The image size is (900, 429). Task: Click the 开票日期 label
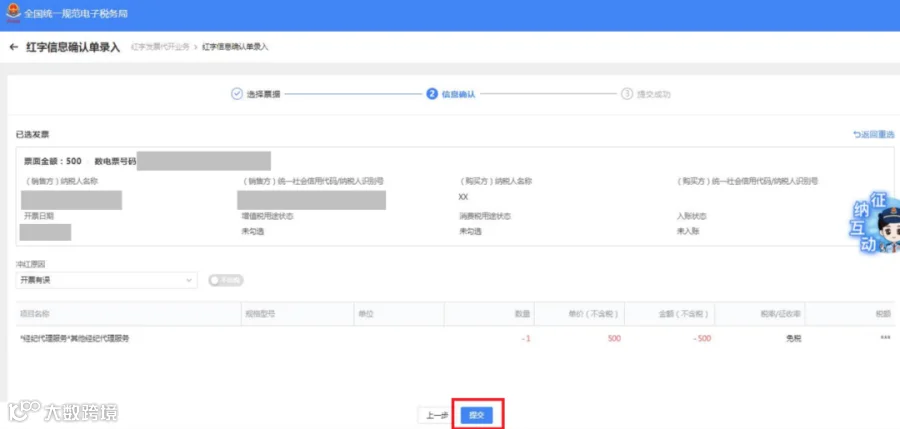tap(38, 216)
